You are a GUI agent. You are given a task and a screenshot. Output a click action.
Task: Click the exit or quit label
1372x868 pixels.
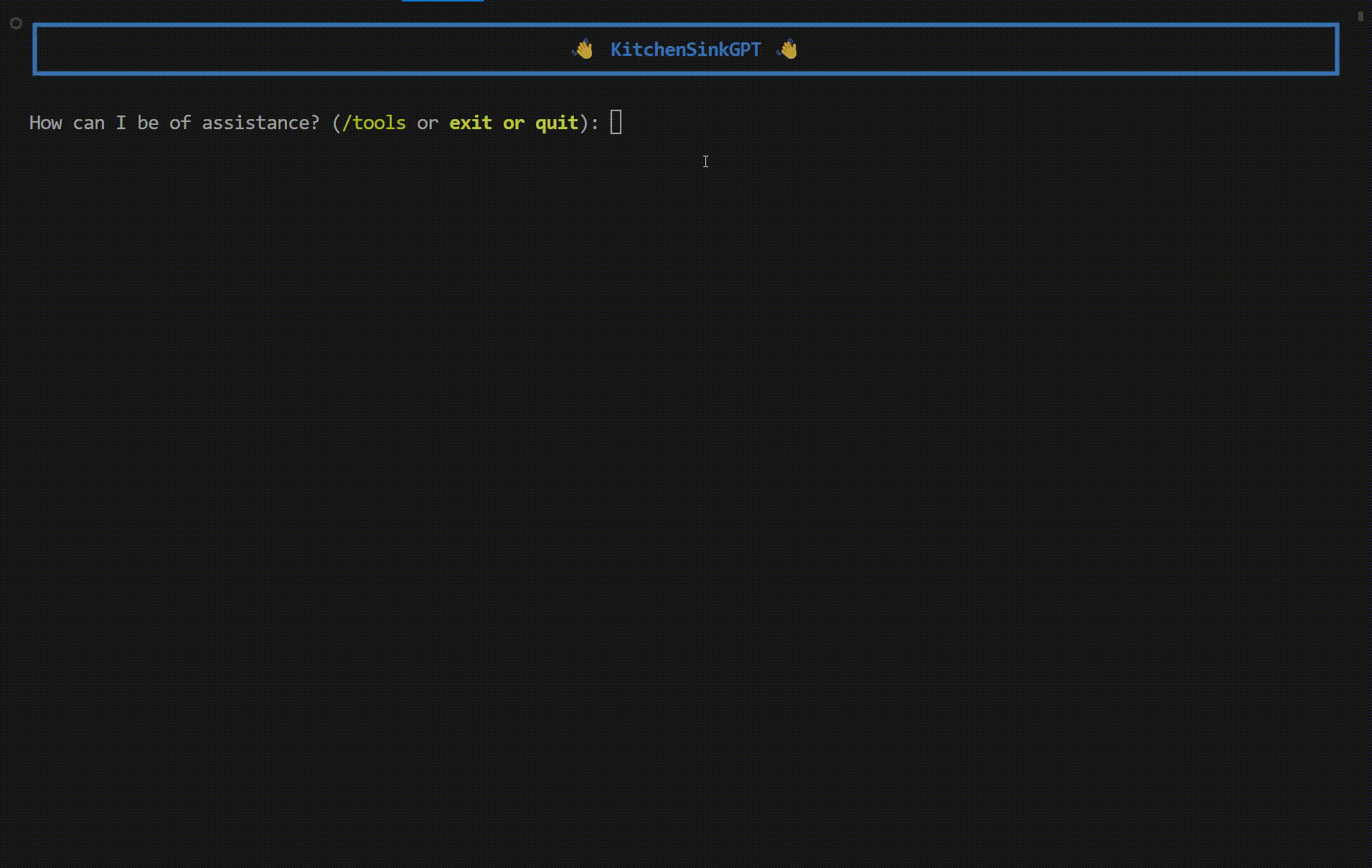(x=514, y=123)
